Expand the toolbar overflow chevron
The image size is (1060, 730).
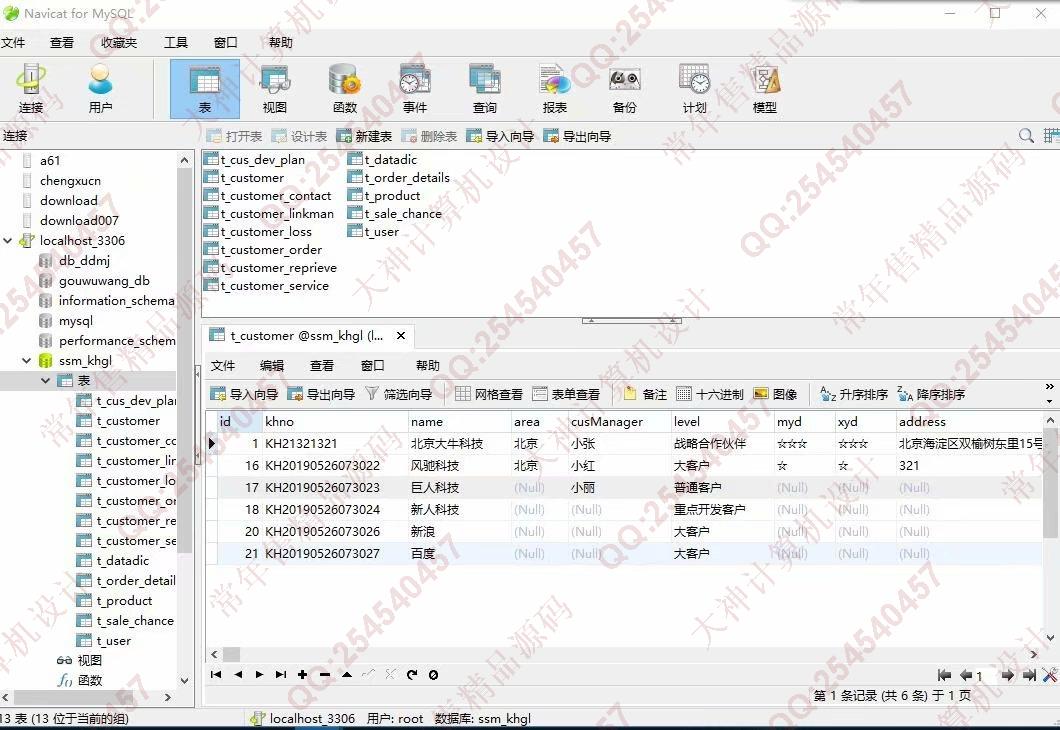(1049, 387)
